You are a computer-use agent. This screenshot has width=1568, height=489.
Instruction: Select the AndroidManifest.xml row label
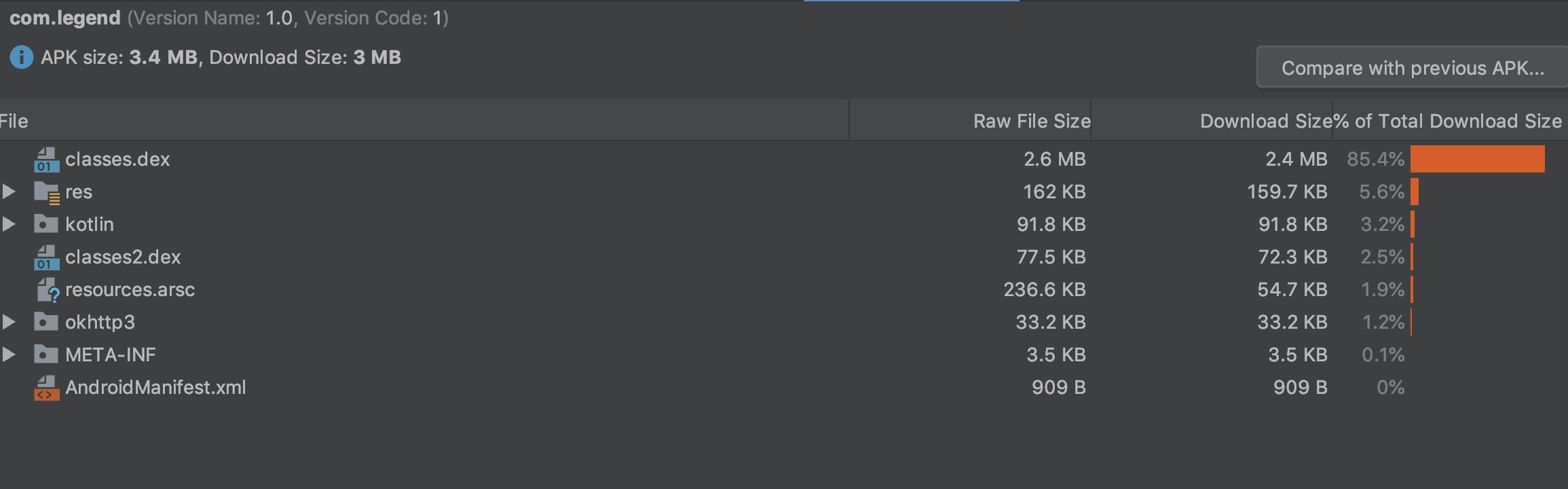click(155, 388)
